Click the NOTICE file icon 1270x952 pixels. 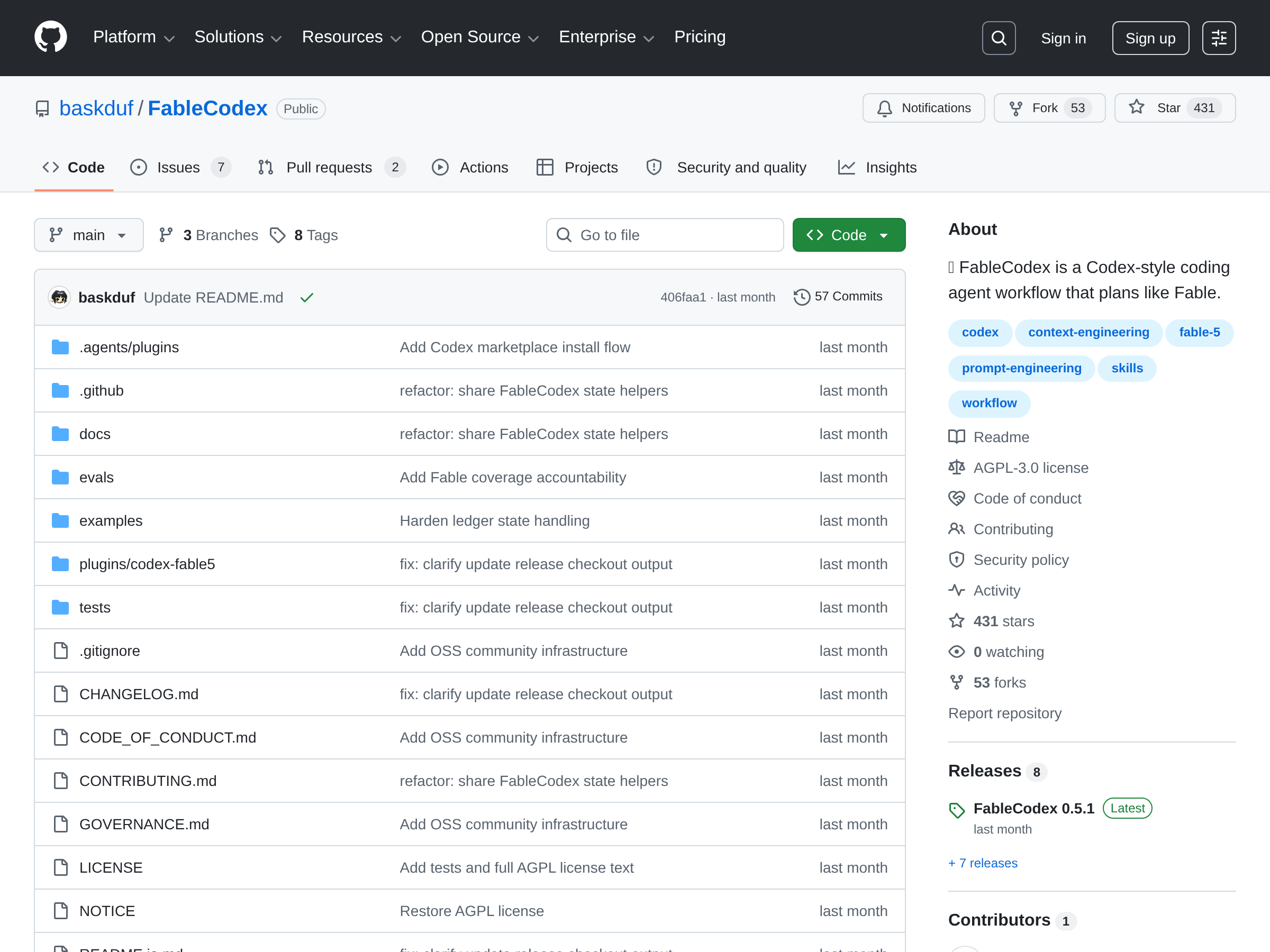click(x=60, y=911)
